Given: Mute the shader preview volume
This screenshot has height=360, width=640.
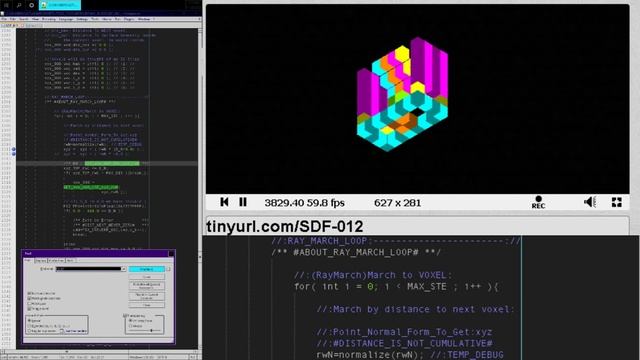Looking at the screenshot, I should (590, 202).
